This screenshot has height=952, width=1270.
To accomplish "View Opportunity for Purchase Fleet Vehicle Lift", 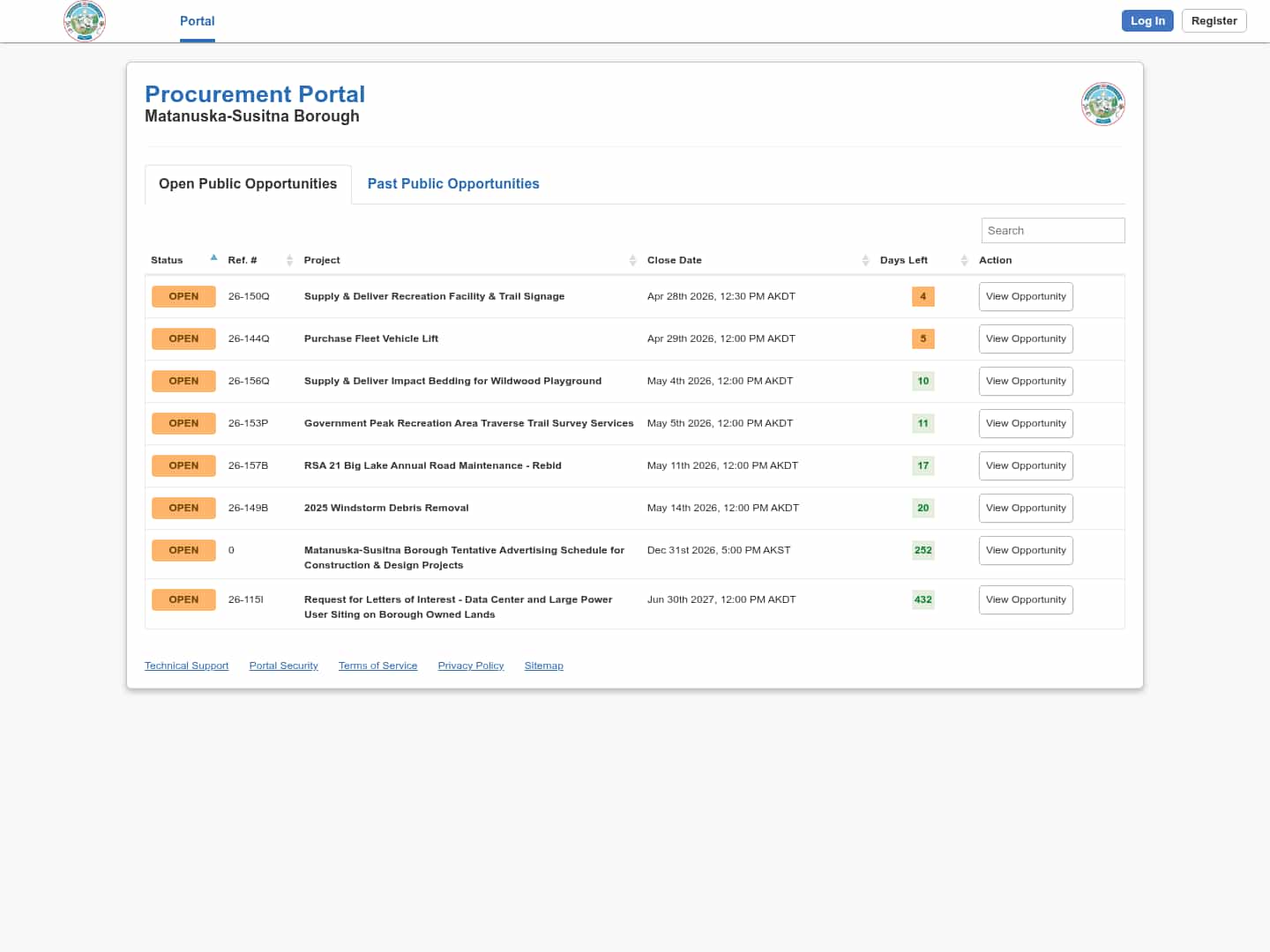I will 1025,338.
